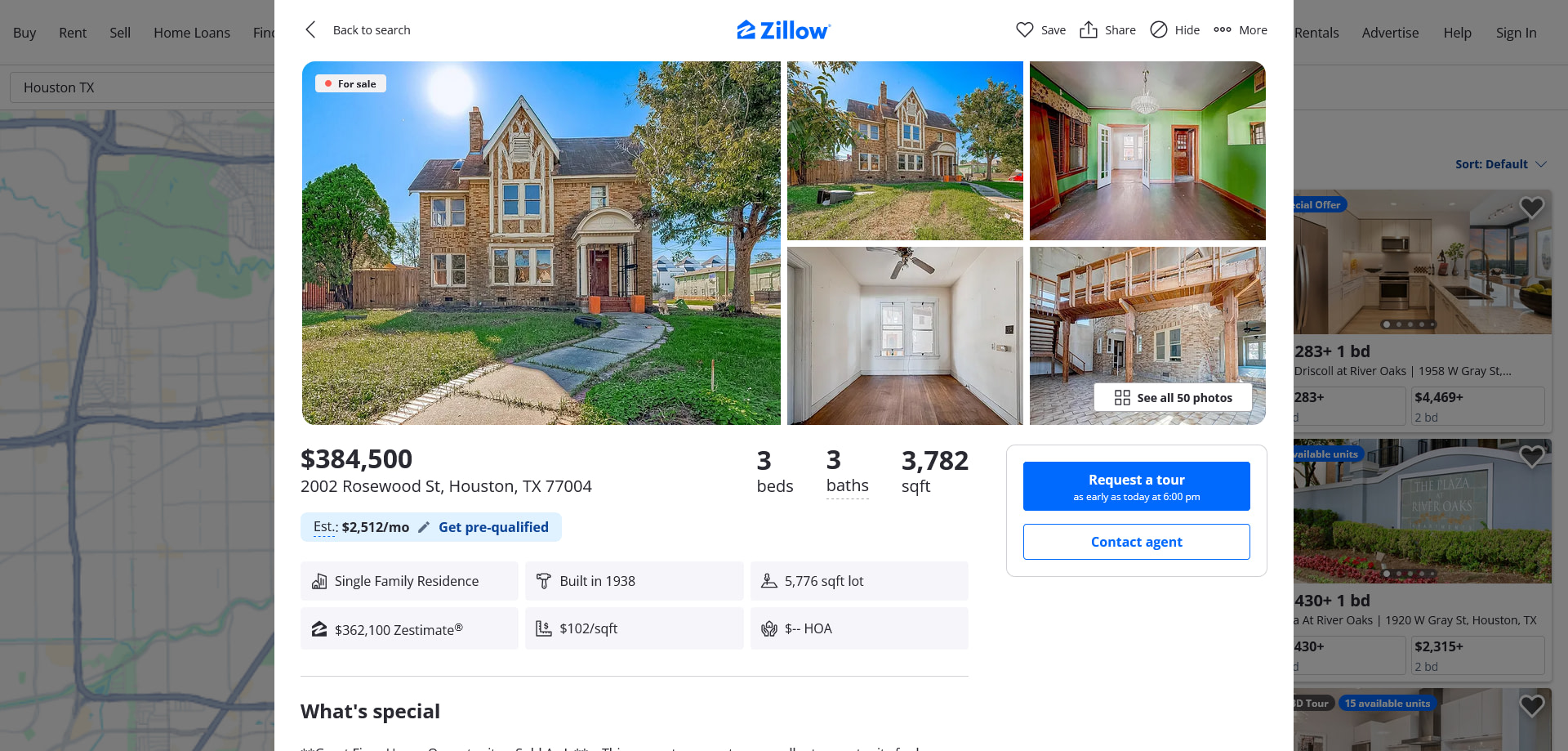
Task: Click the Contact agent button
Action: [1136, 542]
